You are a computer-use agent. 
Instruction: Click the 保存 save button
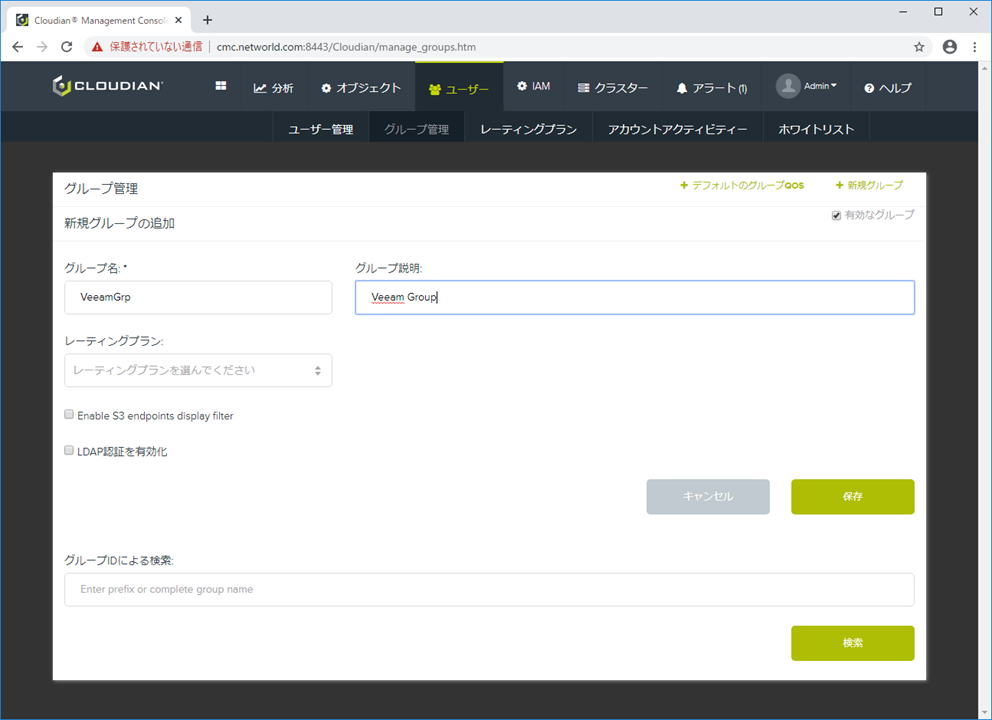click(x=852, y=496)
